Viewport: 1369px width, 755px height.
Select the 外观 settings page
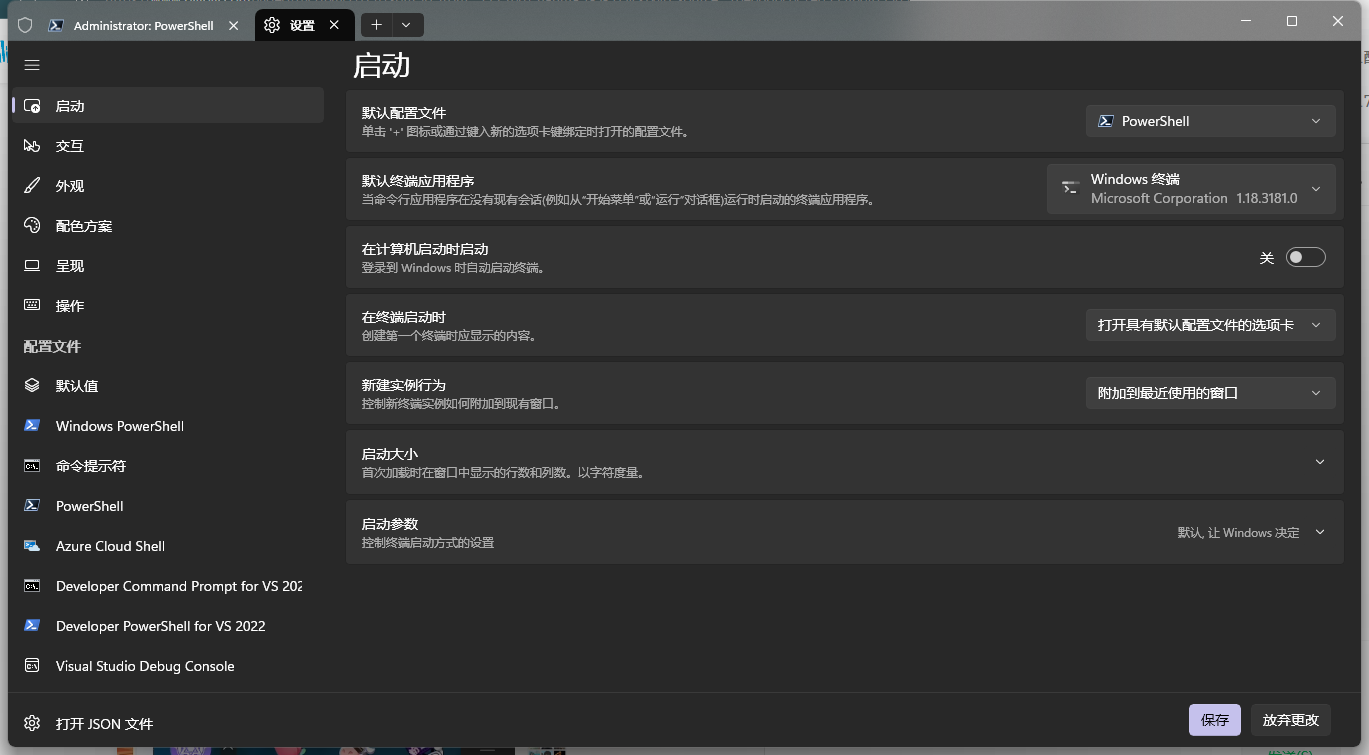click(x=168, y=186)
